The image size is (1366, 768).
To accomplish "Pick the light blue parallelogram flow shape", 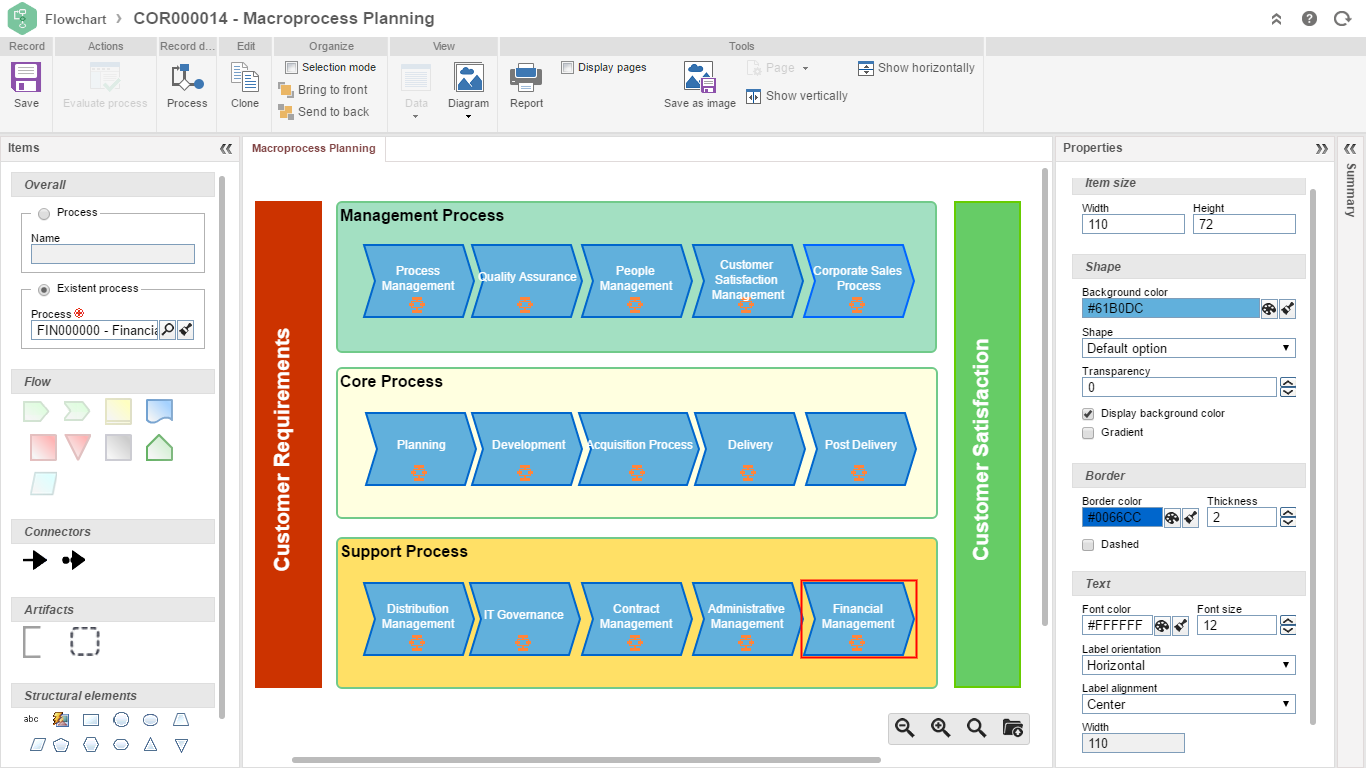I will click(43, 484).
